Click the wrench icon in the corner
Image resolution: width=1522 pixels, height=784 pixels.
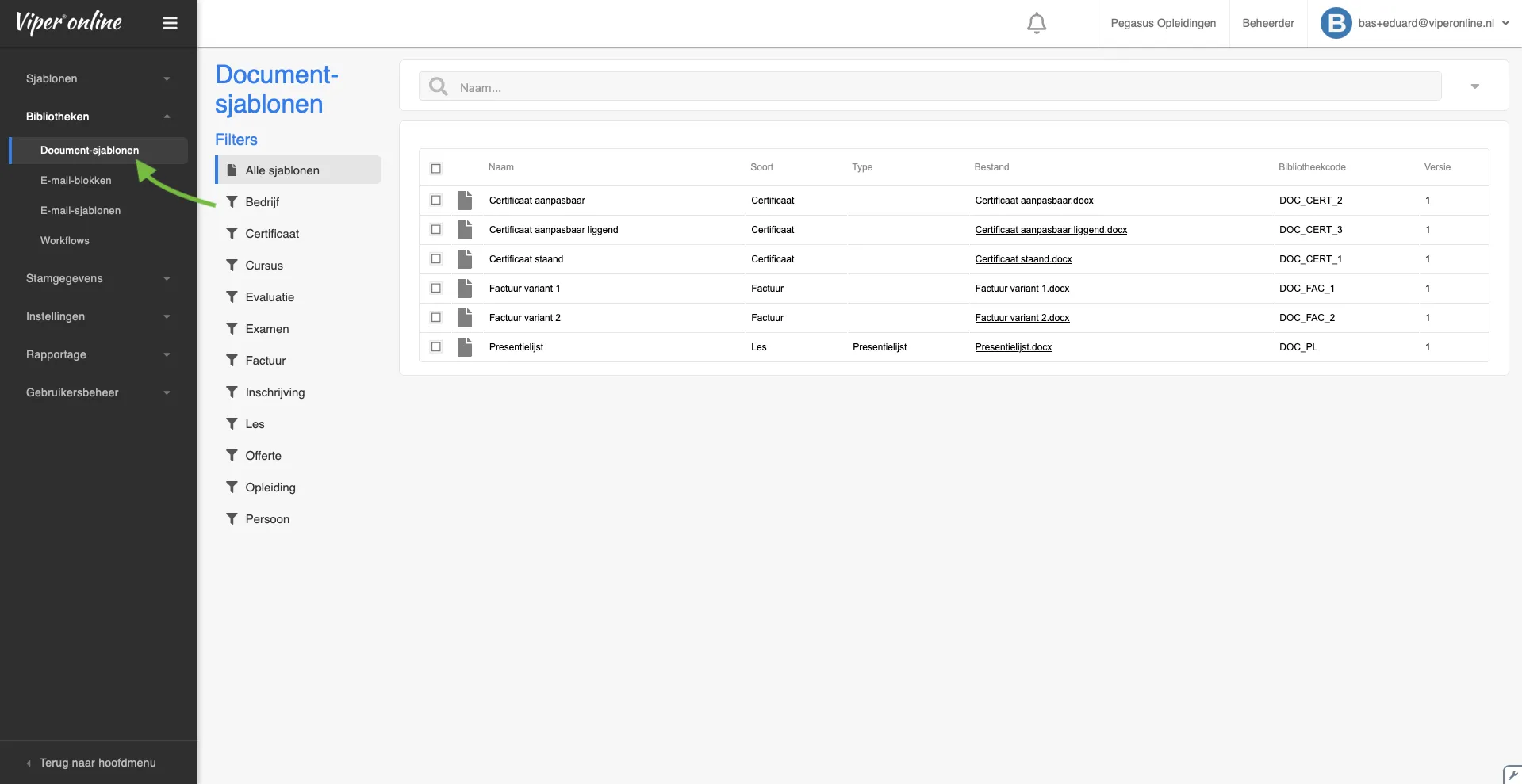pyautogui.click(x=1512, y=774)
